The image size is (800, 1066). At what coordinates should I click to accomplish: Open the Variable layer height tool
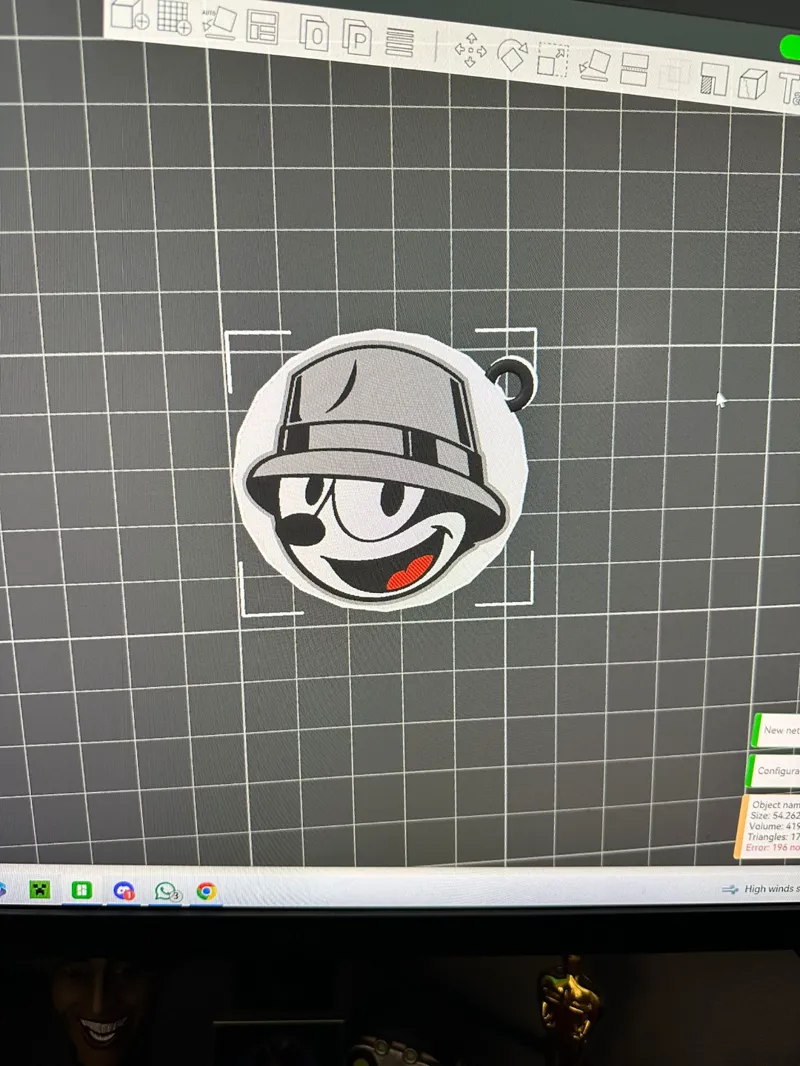click(x=399, y=43)
